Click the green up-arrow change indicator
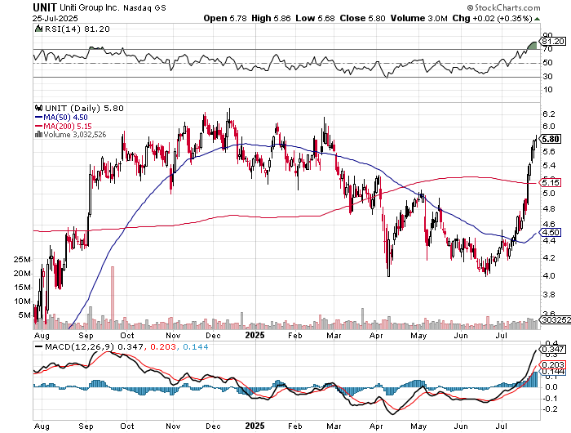 click(537, 19)
